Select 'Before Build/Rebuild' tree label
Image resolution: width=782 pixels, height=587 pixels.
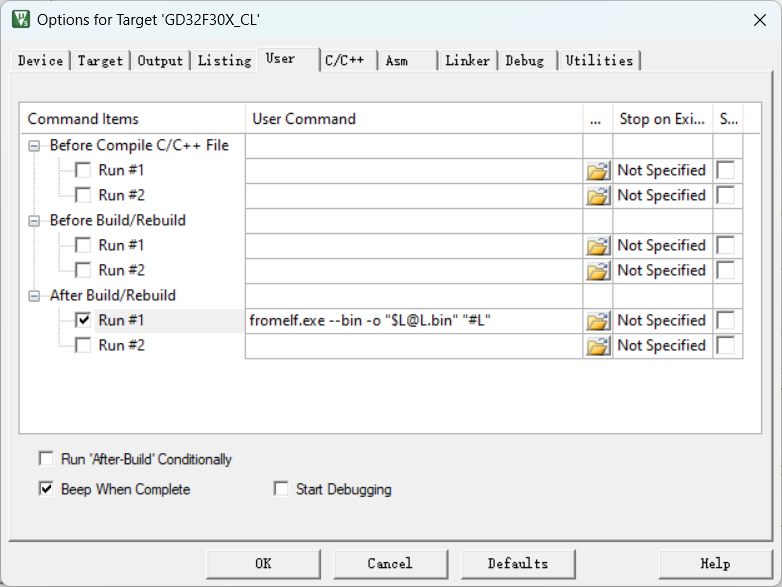(x=118, y=220)
